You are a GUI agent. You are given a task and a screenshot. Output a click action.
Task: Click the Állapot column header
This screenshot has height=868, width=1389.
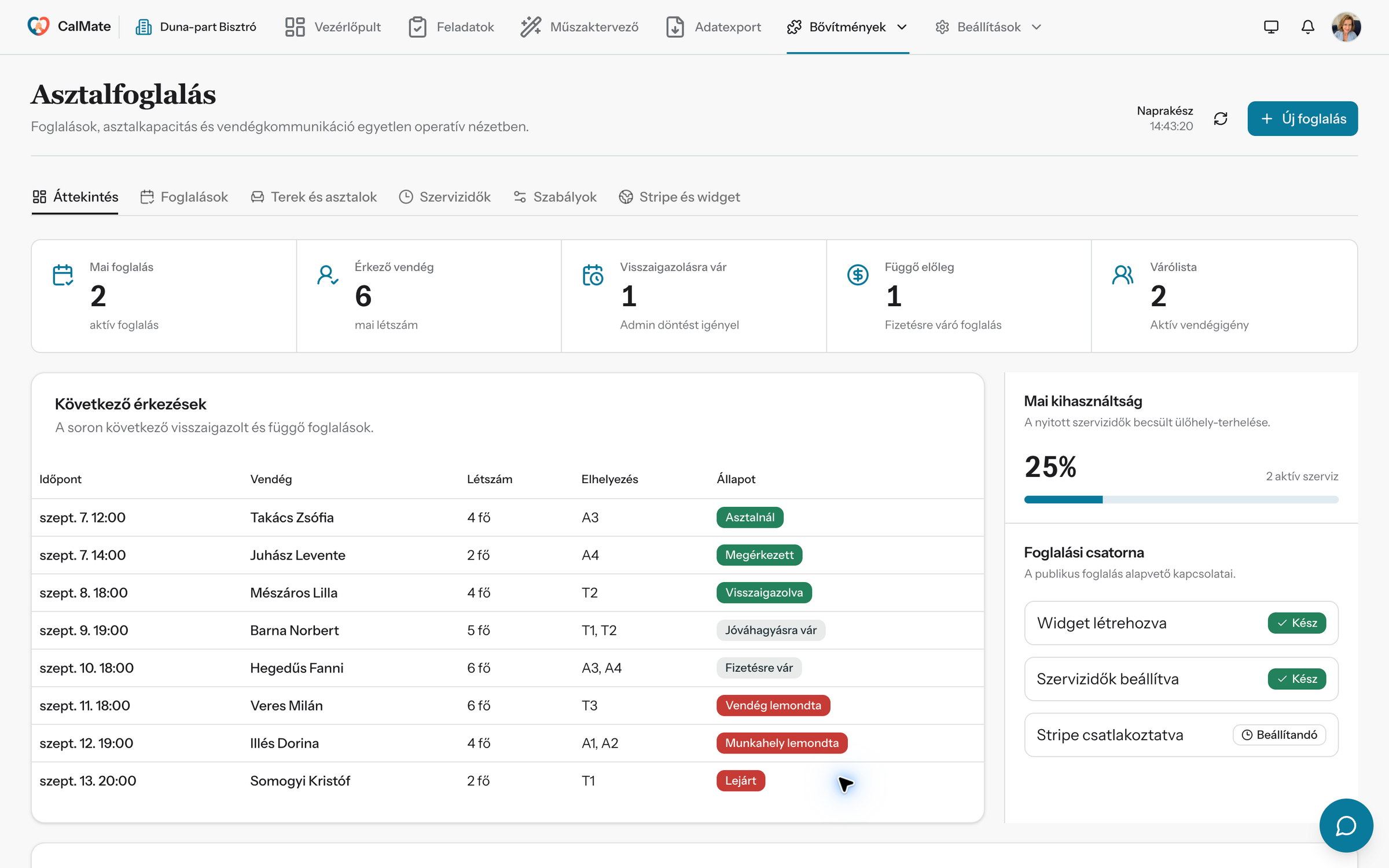(x=736, y=479)
